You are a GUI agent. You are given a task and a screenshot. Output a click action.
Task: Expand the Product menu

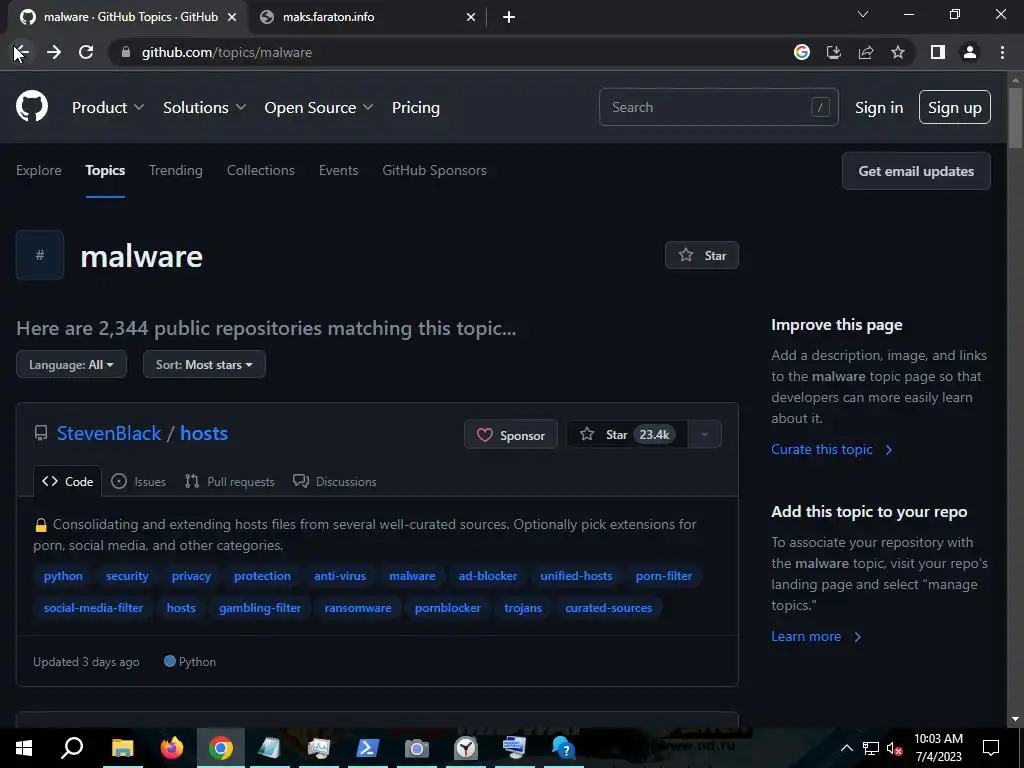tap(108, 108)
